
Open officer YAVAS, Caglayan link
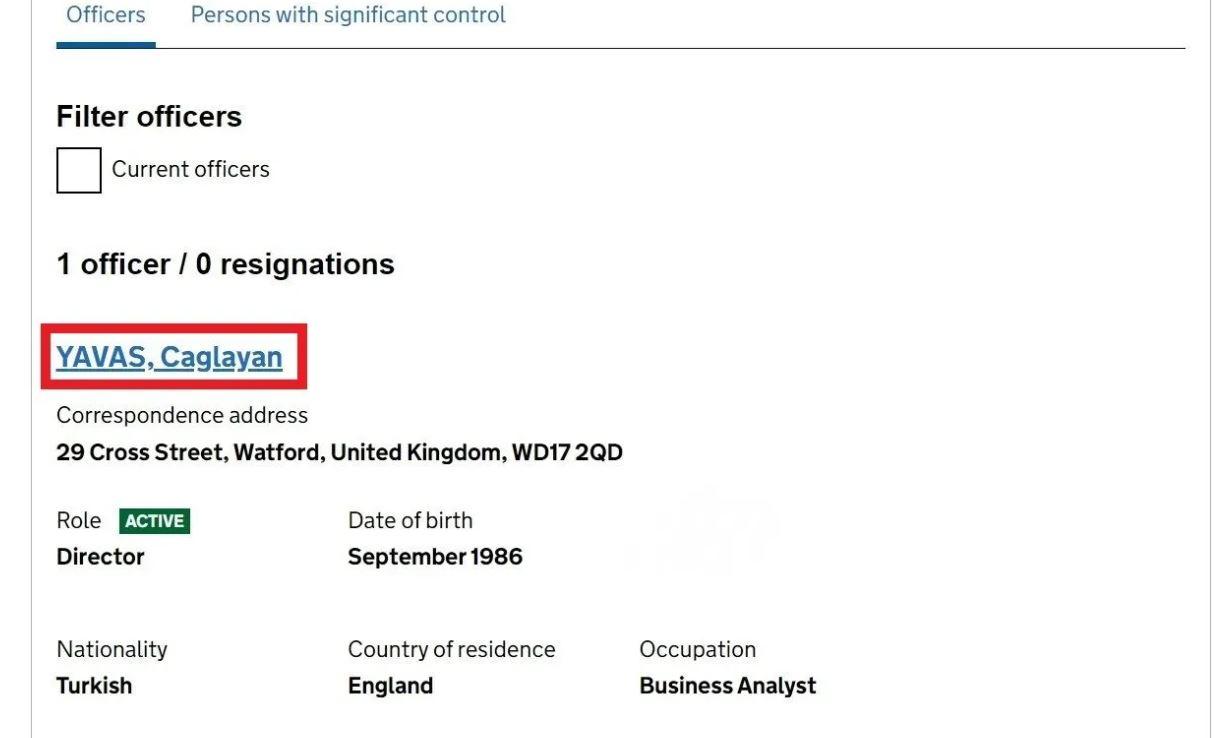169,357
